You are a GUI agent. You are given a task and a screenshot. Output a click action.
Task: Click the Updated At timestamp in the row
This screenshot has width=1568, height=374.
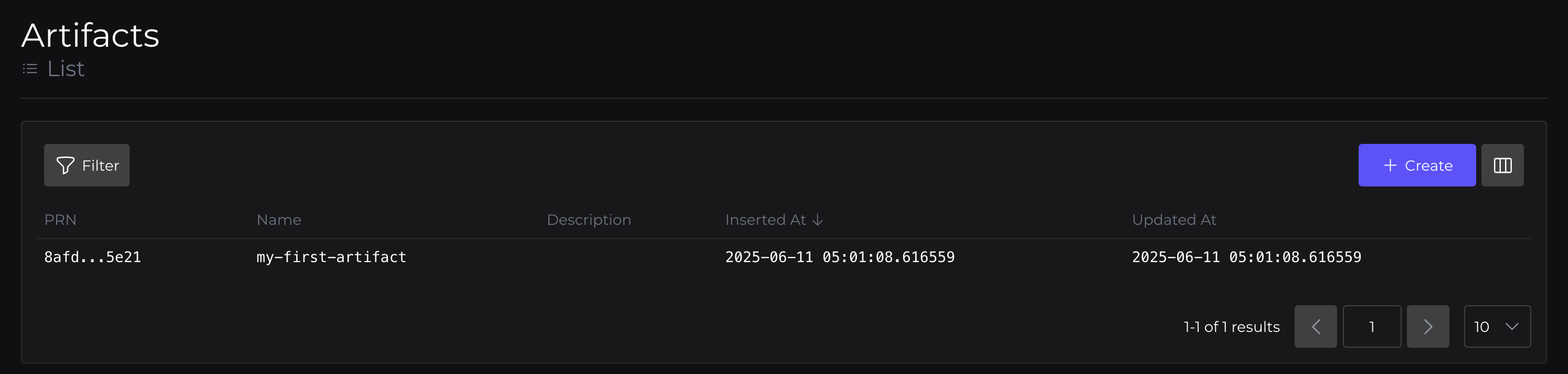pyautogui.click(x=1246, y=257)
